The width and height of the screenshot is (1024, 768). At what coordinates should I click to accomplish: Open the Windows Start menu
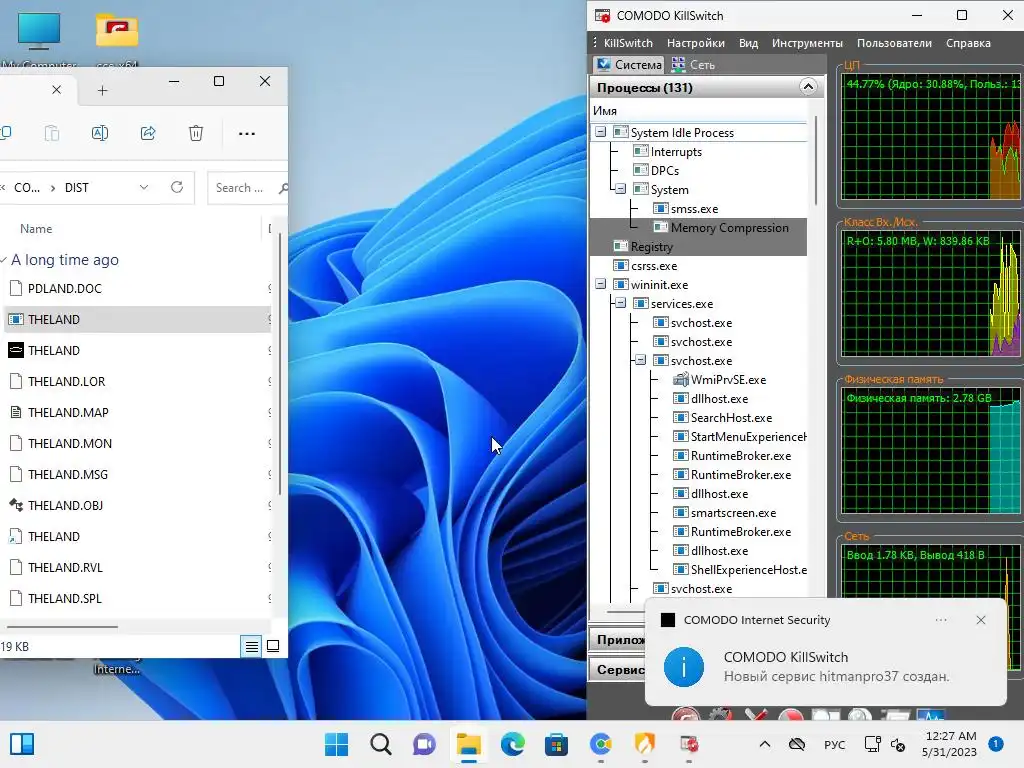pyautogui.click(x=336, y=744)
